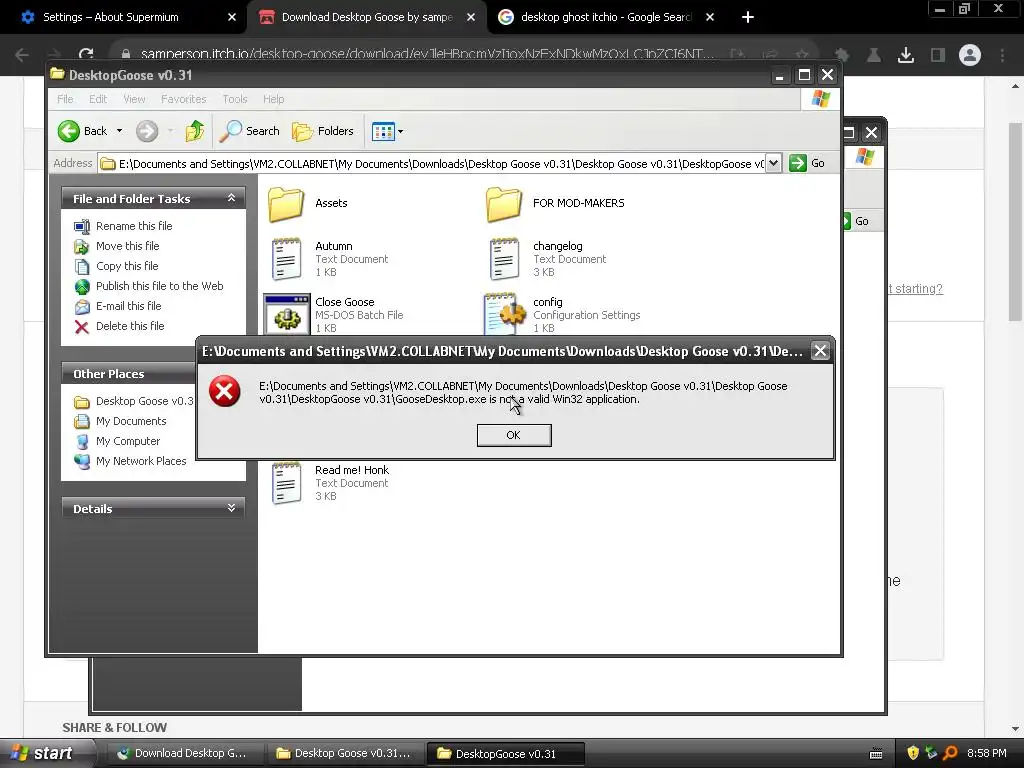Open a new browser tab
Screen dimensions: 1024x768
(748, 17)
